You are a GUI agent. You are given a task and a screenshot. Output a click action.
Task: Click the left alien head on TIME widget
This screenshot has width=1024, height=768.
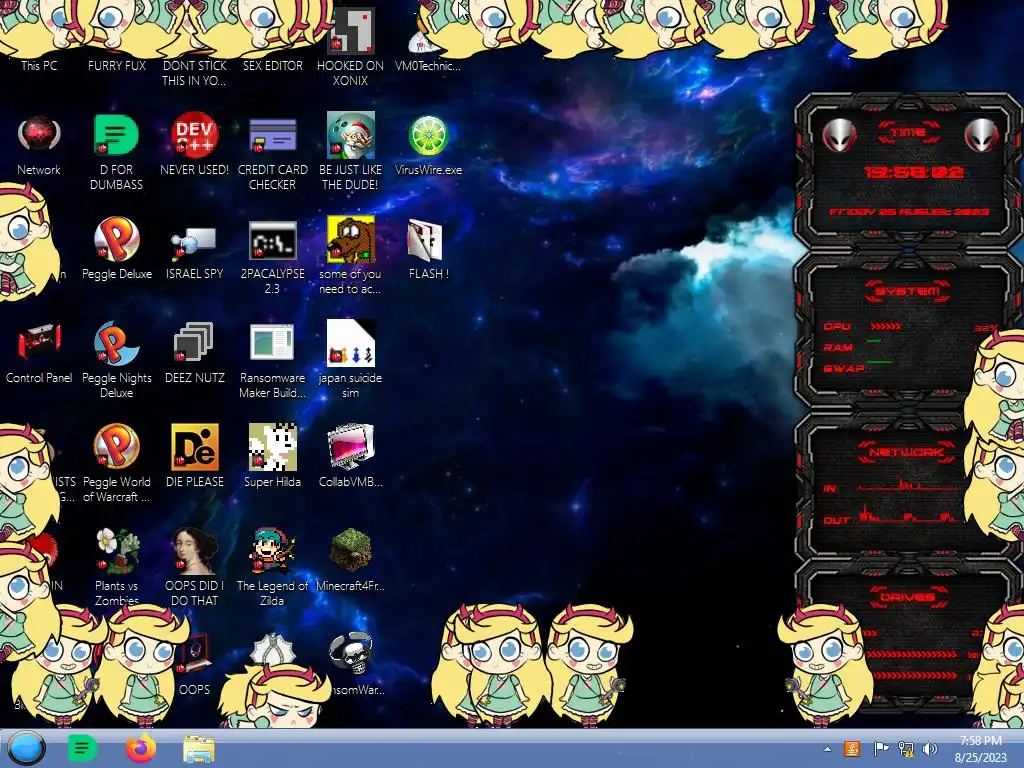coord(839,135)
